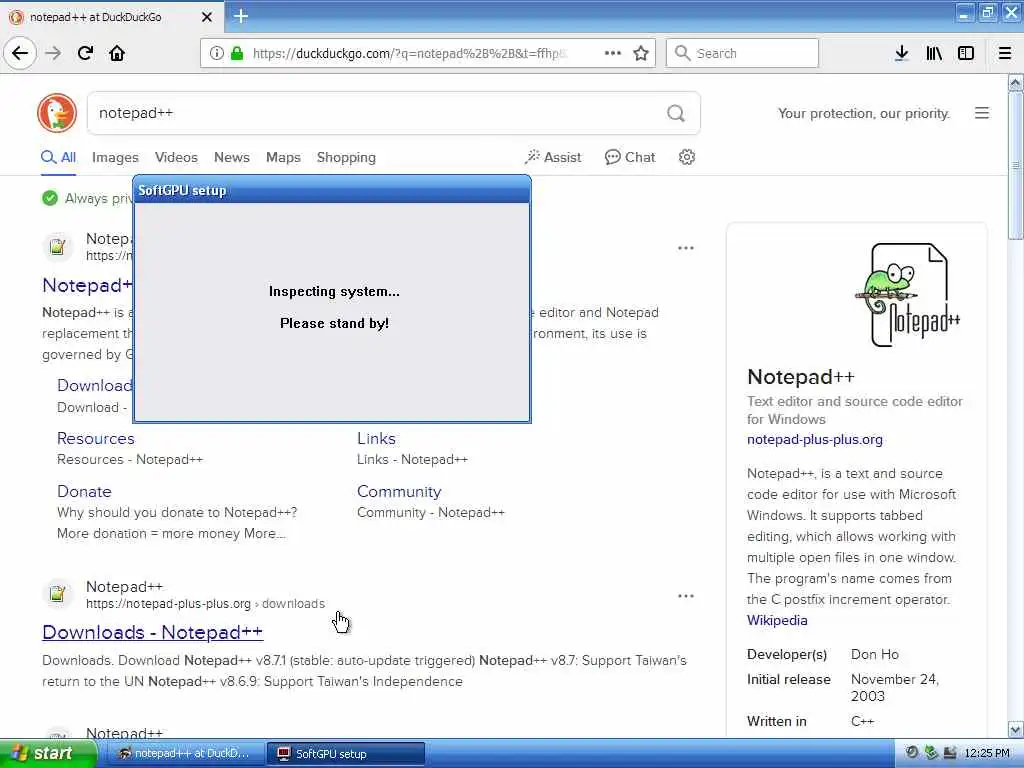The width and height of the screenshot is (1024, 768).
Task: Select the All results tab
Action: (x=58, y=157)
